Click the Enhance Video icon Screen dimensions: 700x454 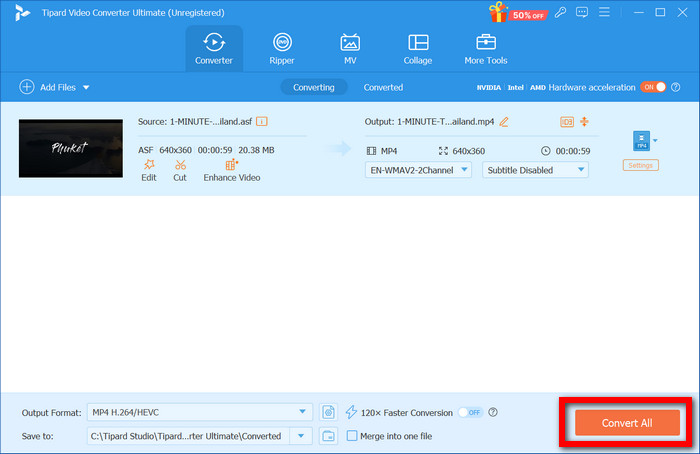click(x=231, y=164)
